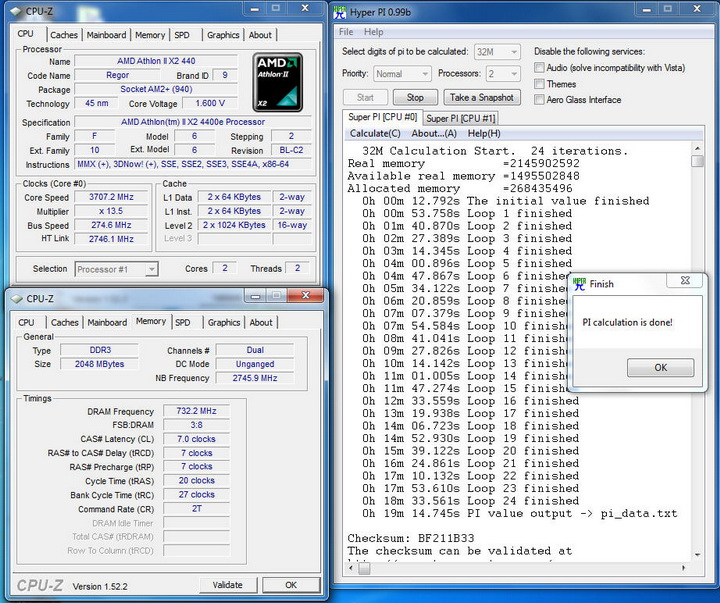Minimize the lower CPU-Z window

click(x=255, y=296)
